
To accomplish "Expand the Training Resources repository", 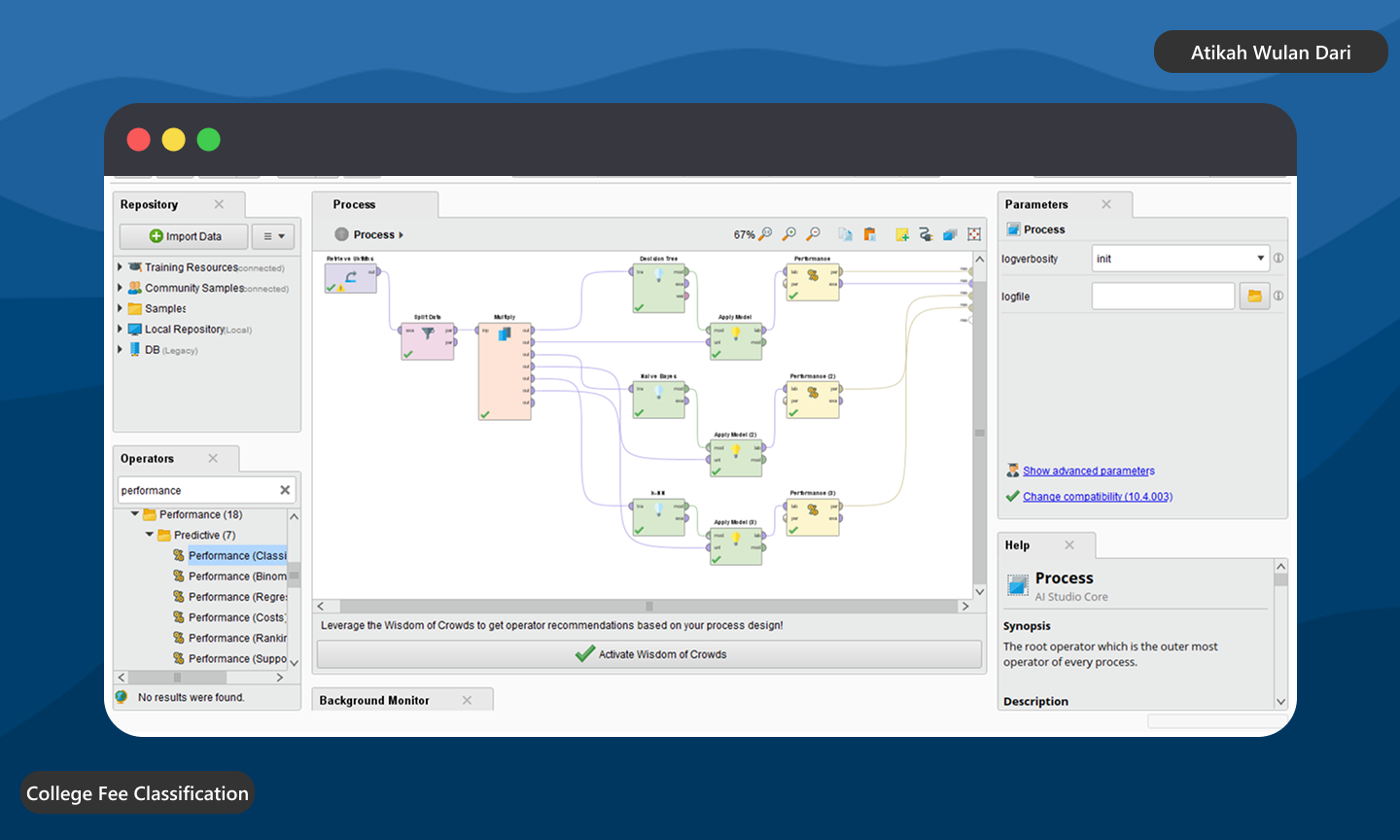I will [120, 267].
